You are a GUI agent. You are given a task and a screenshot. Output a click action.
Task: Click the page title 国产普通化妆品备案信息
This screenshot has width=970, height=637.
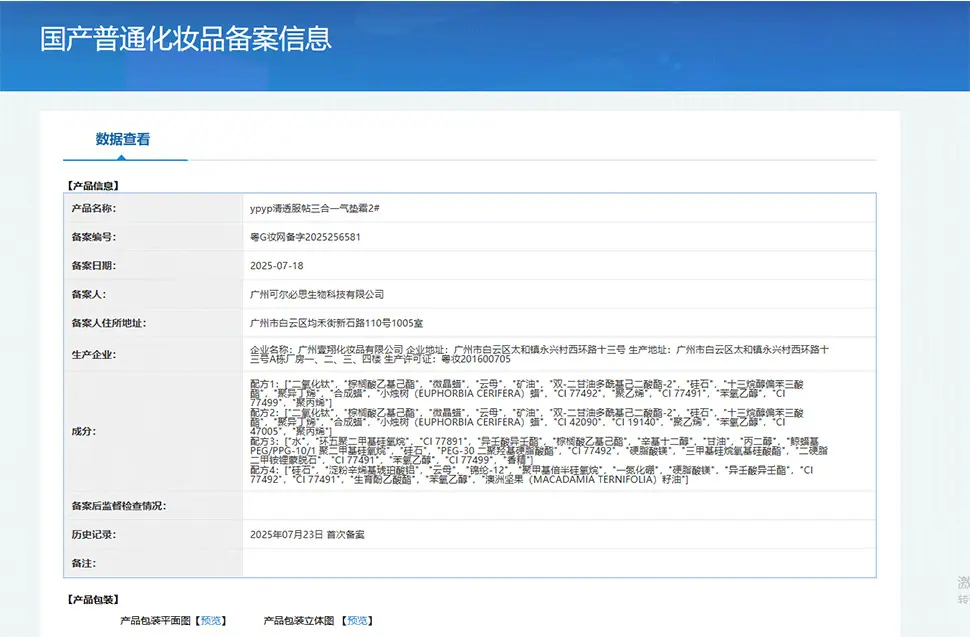[x=186, y=39]
